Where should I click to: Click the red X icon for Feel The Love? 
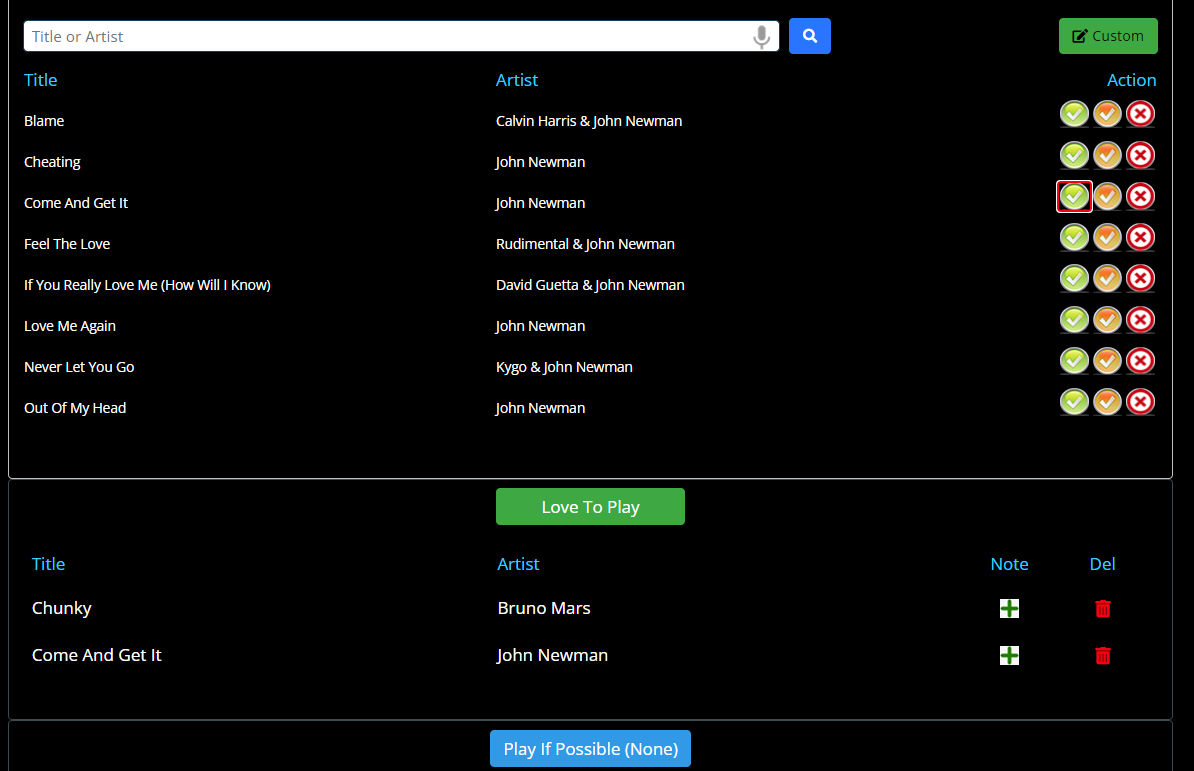coord(1140,237)
